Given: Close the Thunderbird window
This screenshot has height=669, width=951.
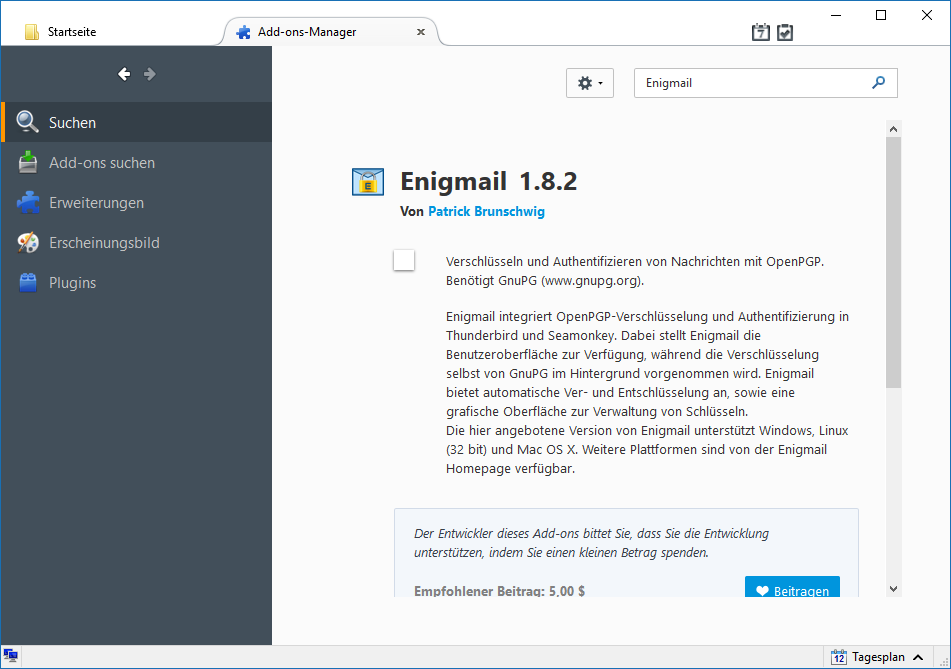Looking at the screenshot, I should pyautogui.click(x=927, y=15).
